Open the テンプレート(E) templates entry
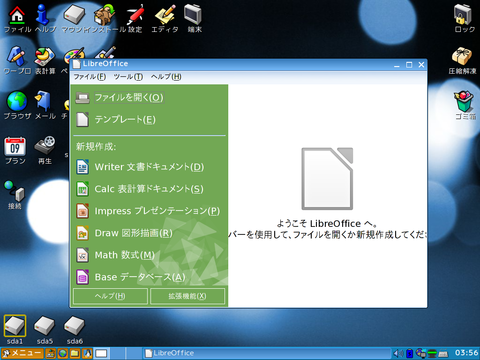 pos(116,120)
